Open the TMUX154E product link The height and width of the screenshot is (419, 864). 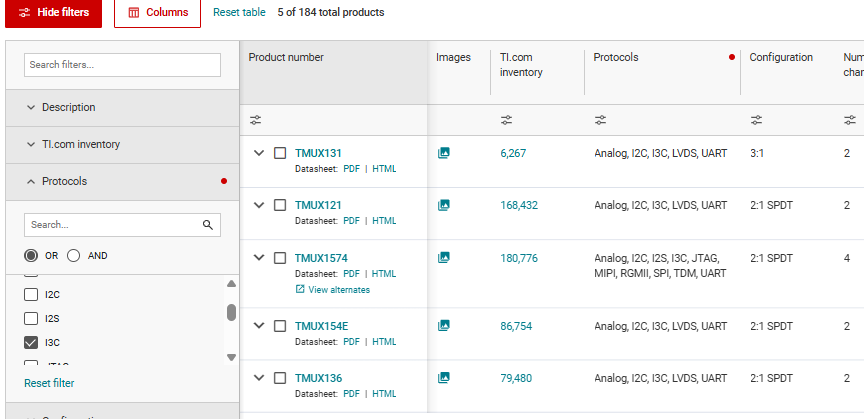321,326
